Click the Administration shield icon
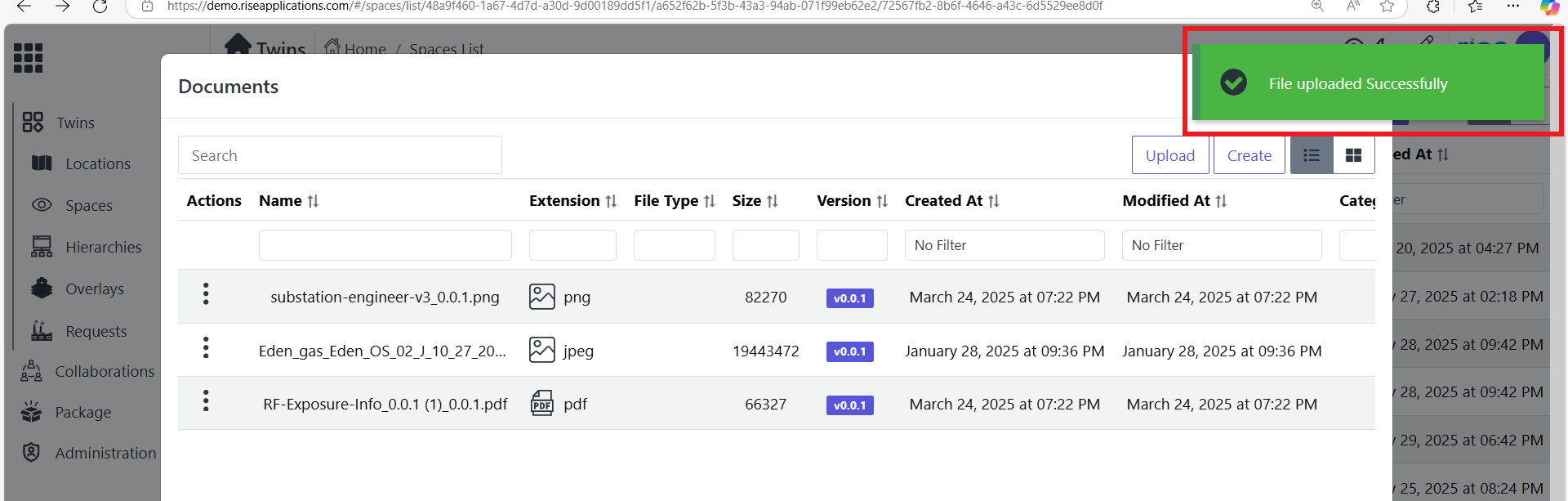1568x501 pixels. tap(31, 452)
